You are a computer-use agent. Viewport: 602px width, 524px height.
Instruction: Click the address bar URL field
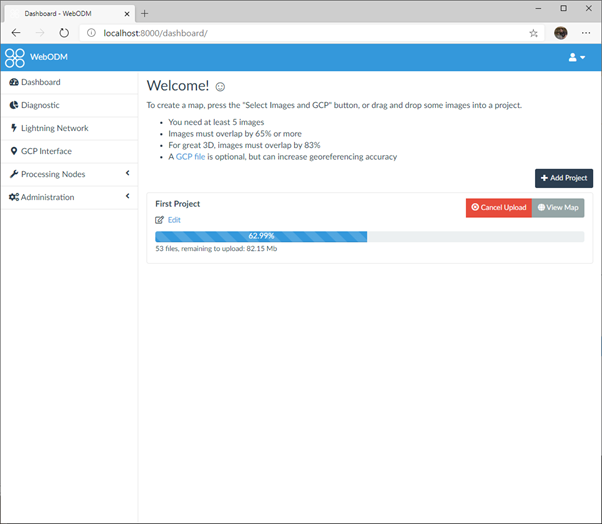click(x=300, y=33)
